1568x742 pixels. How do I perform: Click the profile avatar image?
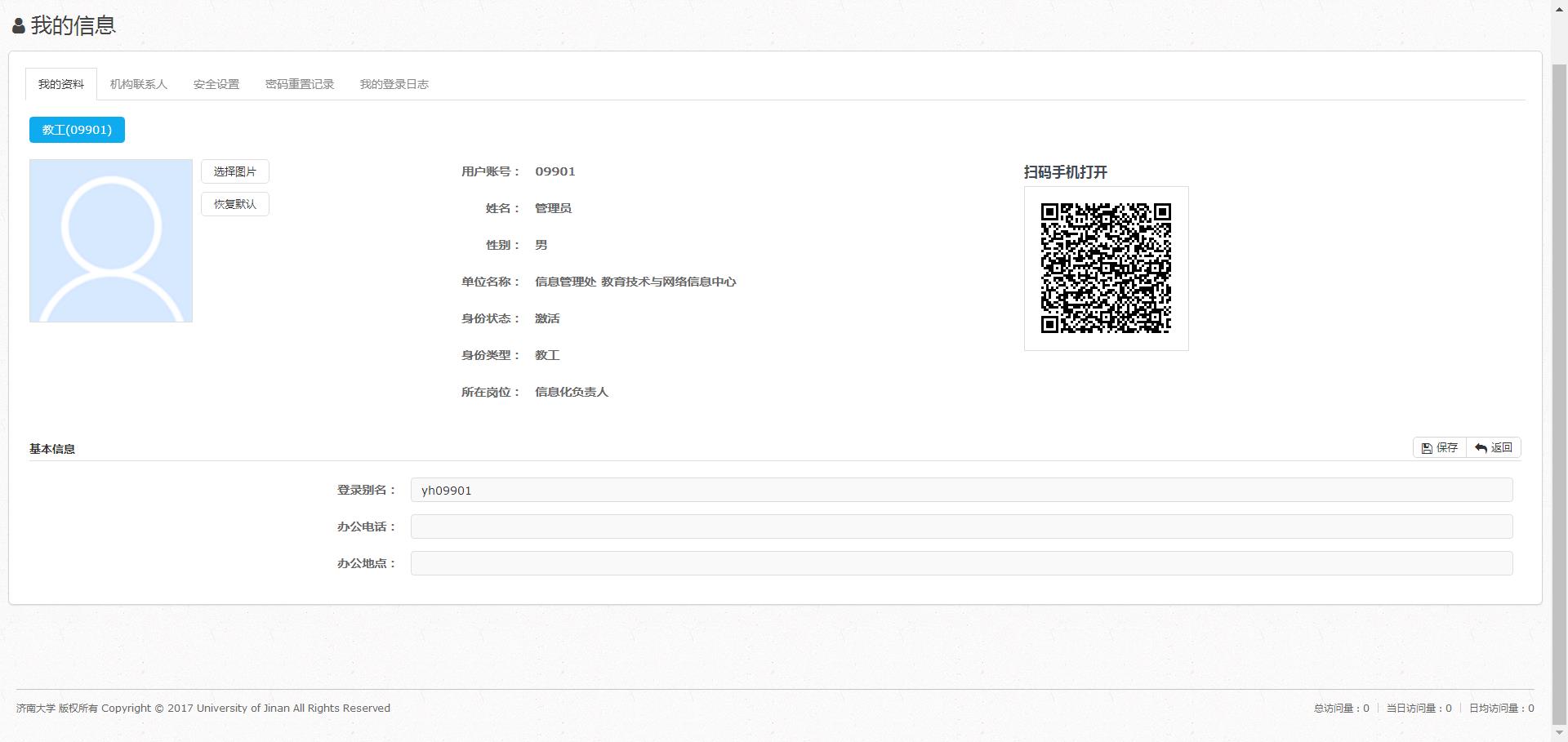point(111,241)
